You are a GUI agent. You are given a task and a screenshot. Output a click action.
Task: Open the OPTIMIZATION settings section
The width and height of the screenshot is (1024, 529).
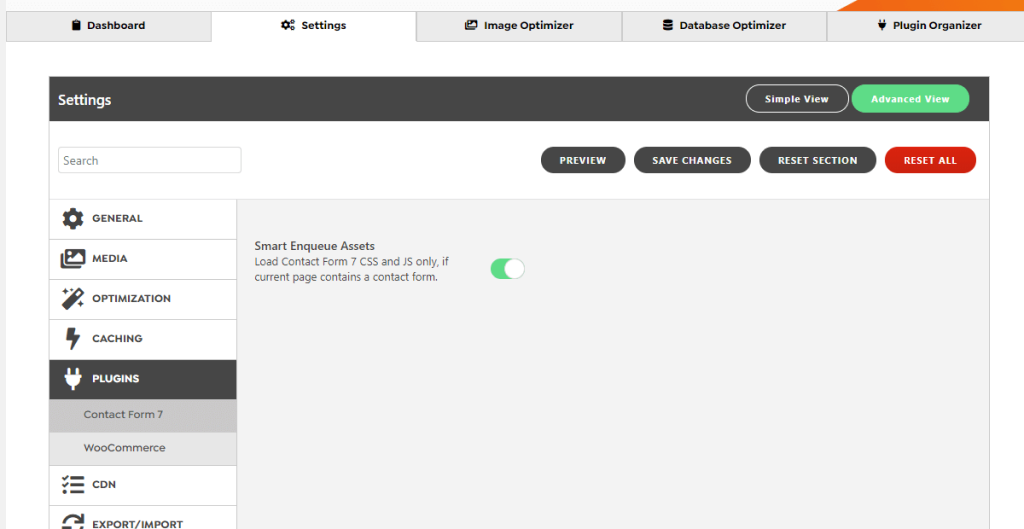click(x=143, y=299)
